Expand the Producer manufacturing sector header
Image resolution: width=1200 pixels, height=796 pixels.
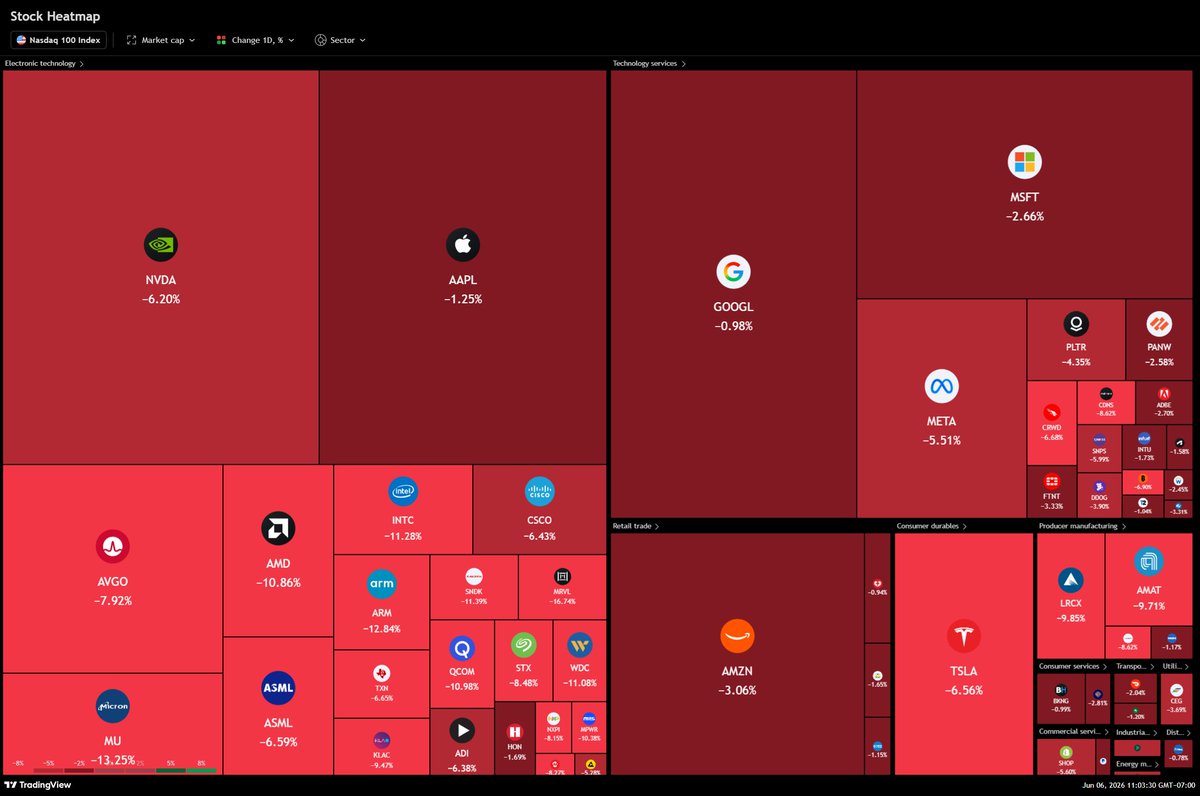1083,525
